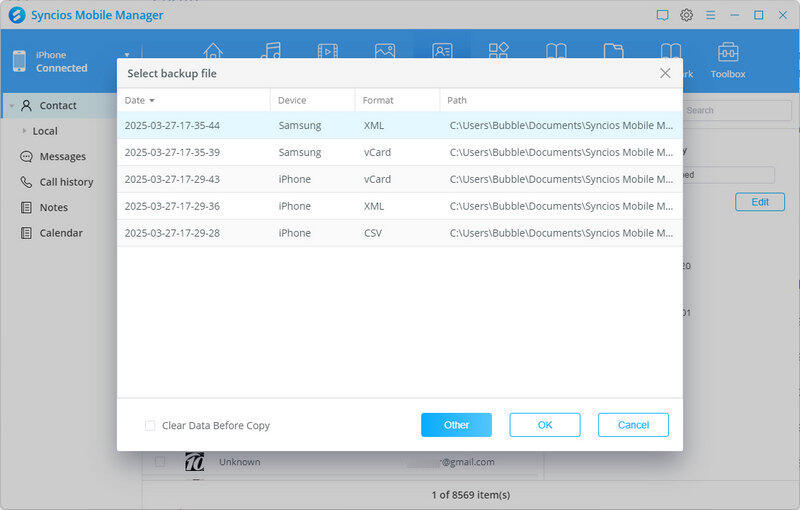
Task: Click the Messages speech bubble icon
Action: coord(27,157)
